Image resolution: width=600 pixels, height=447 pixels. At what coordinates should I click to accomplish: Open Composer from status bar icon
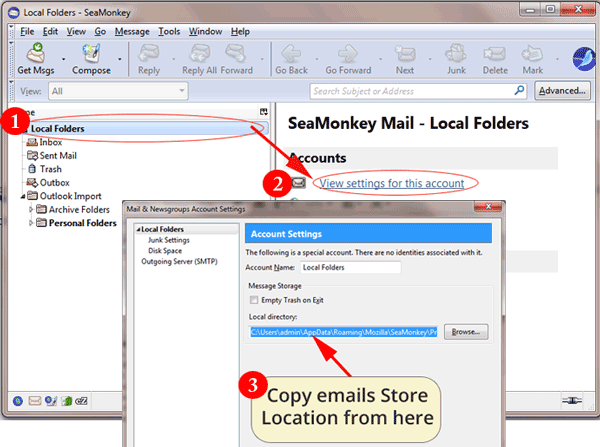51,401
